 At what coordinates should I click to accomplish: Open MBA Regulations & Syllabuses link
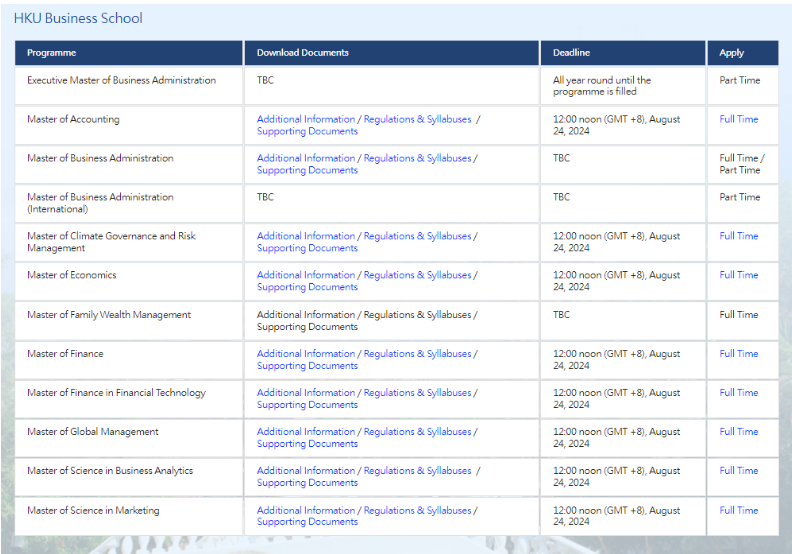[417, 158]
